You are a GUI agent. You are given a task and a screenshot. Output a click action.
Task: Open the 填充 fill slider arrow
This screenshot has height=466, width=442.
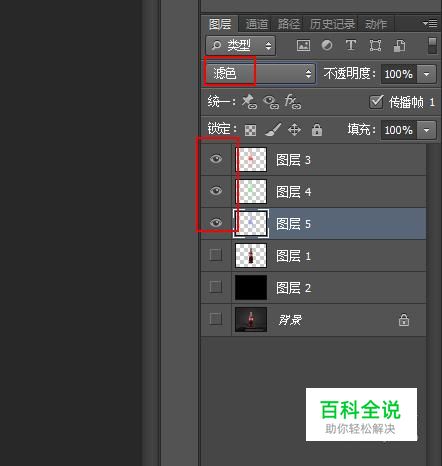(x=427, y=130)
